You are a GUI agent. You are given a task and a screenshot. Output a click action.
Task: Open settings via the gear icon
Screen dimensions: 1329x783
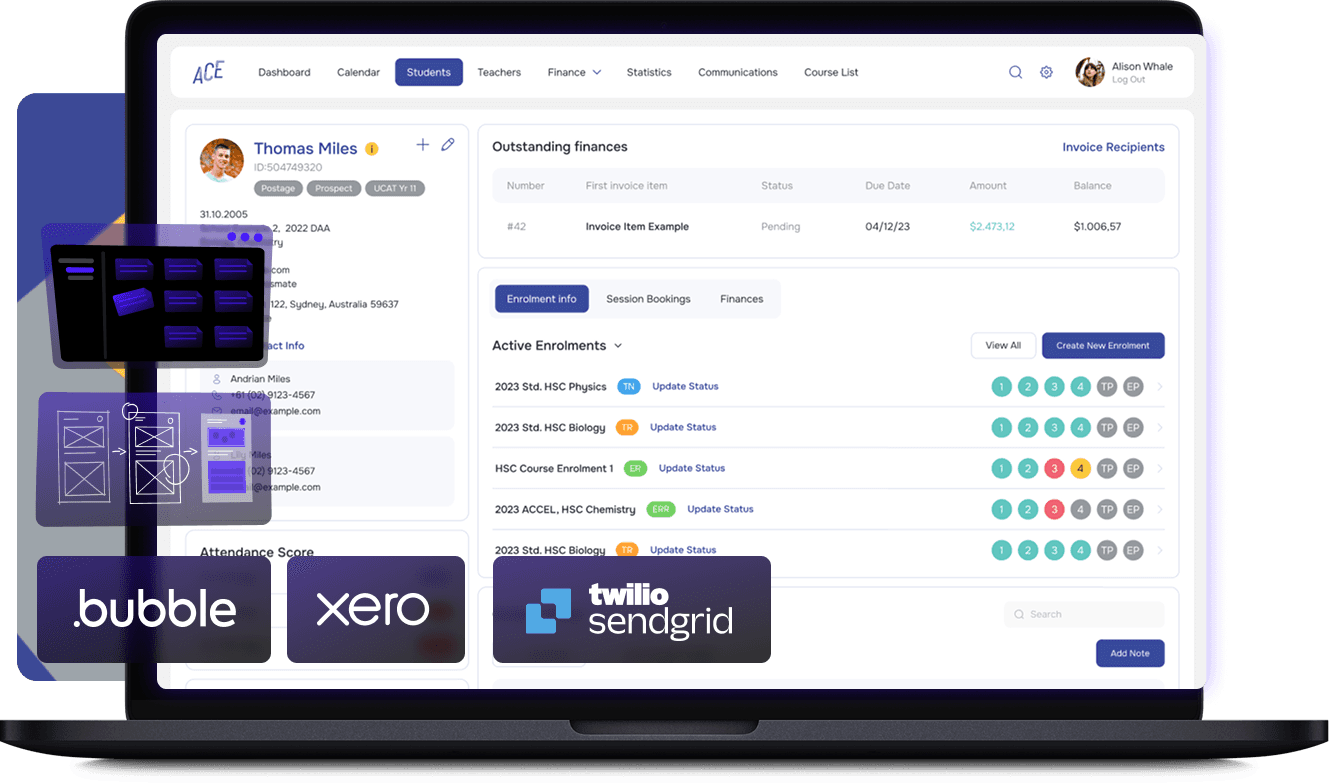[1046, 72]
